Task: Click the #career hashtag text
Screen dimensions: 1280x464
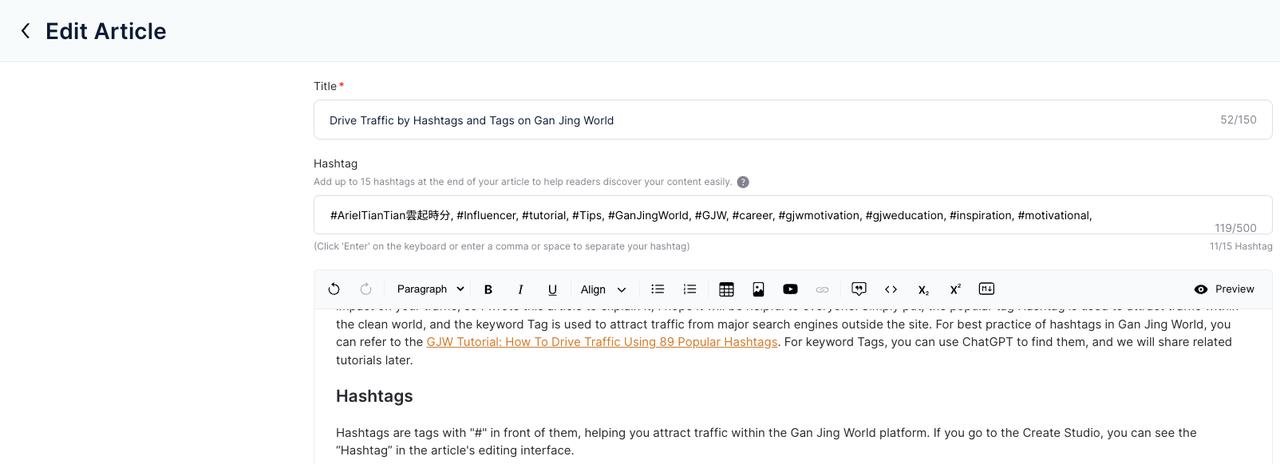Action: [x=752, y=215]
